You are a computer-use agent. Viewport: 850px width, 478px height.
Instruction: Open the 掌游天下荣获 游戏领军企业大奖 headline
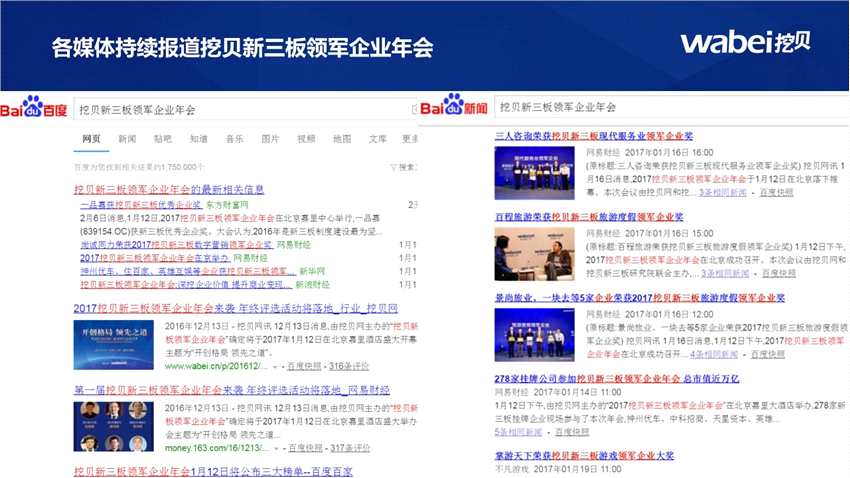click(584, 456)
